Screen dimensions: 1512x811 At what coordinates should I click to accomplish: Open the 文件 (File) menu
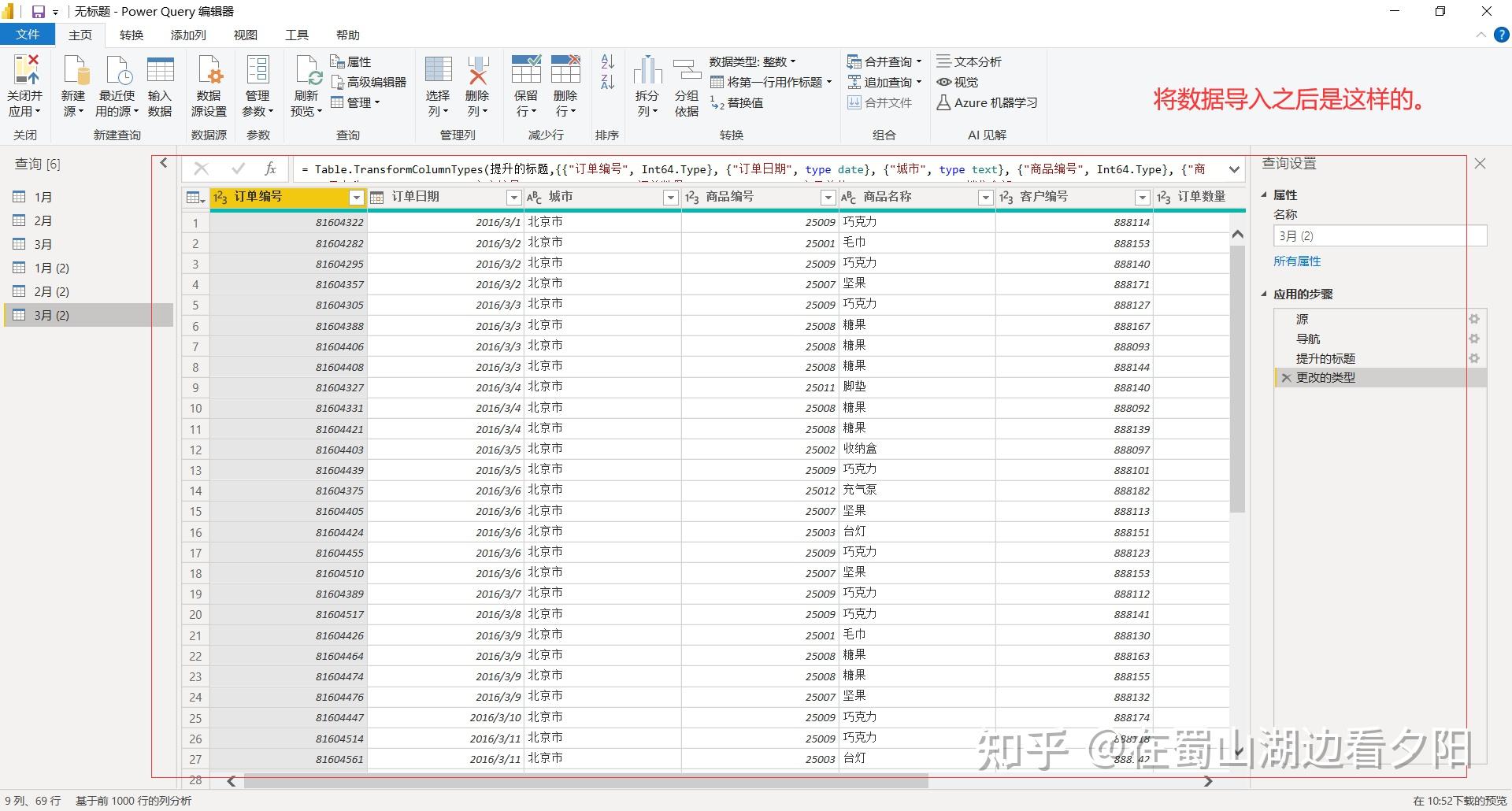pos(28,35)
